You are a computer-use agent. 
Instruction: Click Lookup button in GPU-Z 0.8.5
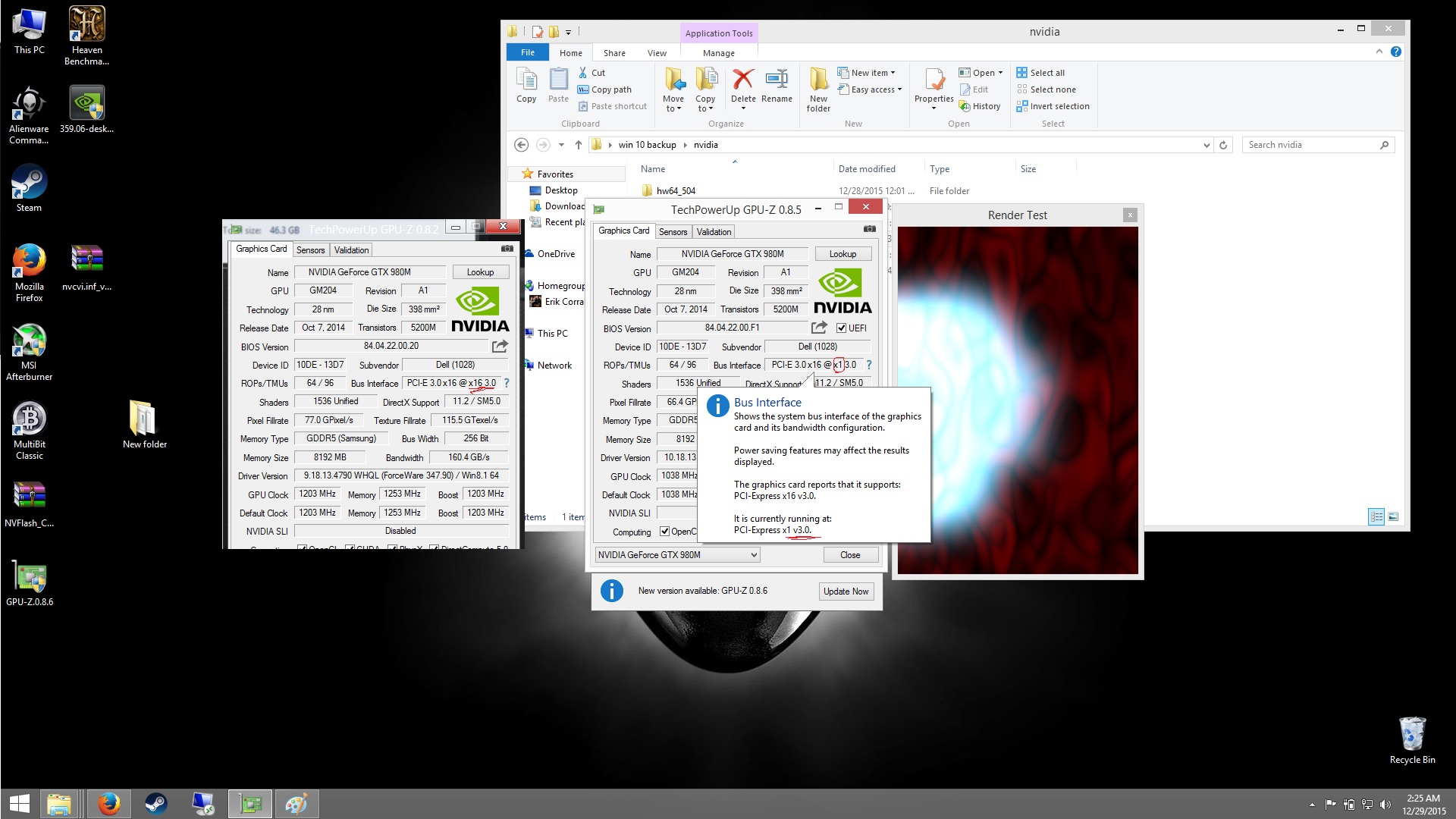point(843,254)
